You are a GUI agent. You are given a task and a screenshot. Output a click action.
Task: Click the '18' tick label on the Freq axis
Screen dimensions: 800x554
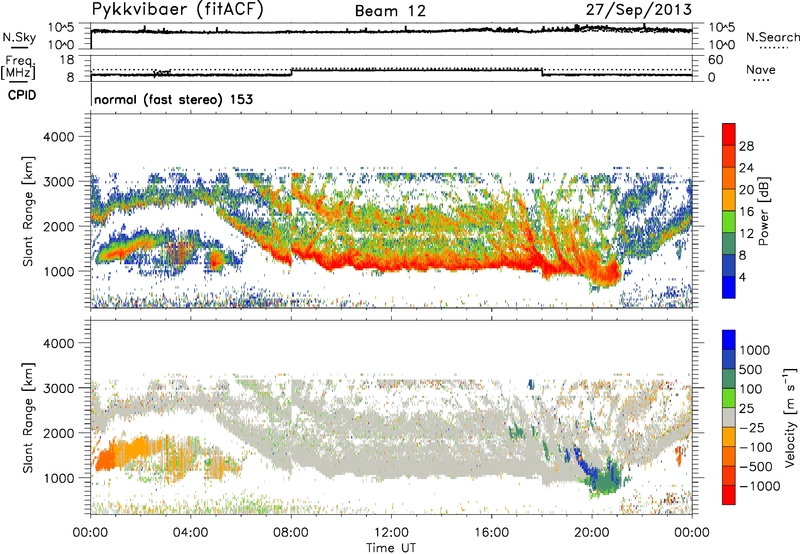tap(67, 60)
